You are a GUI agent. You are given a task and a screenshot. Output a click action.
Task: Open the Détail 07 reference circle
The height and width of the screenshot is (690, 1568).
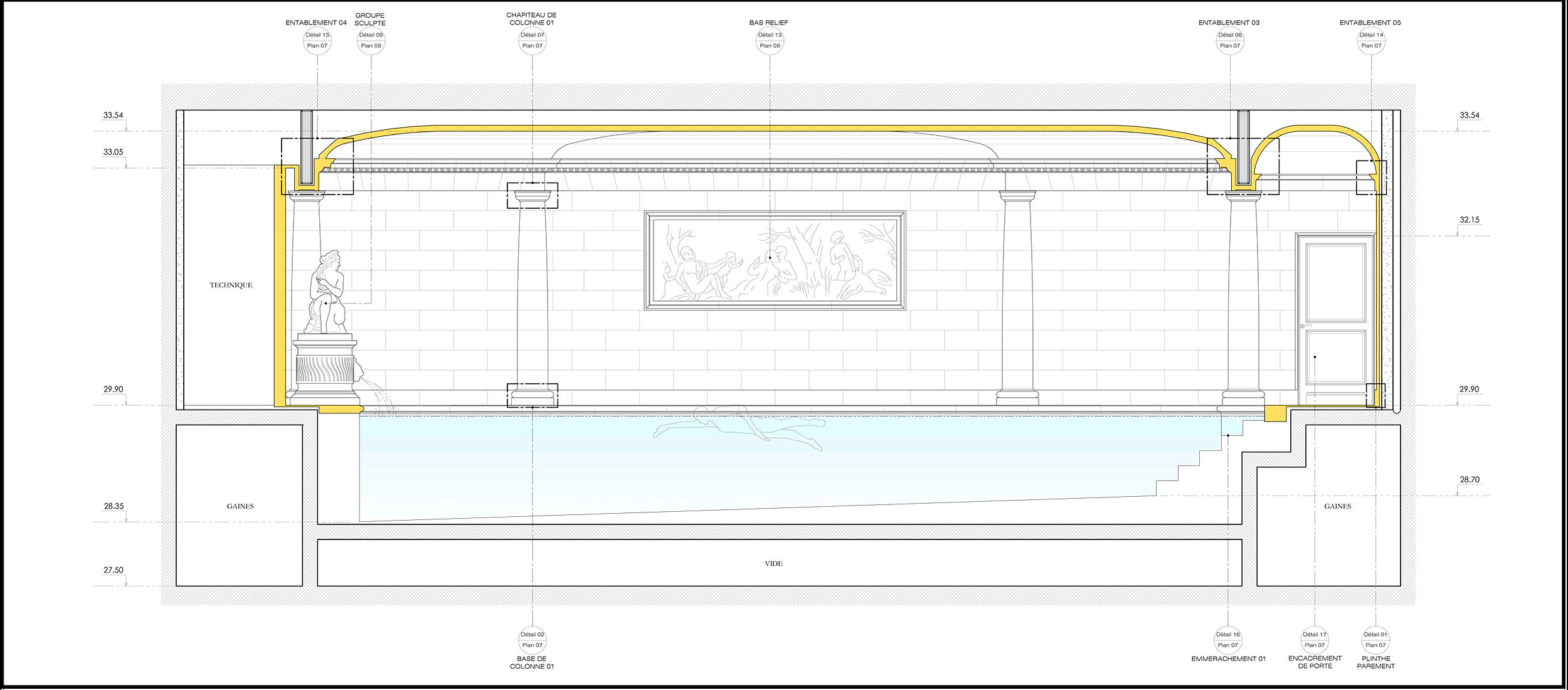pyautogui.click(x=532, y=41)
